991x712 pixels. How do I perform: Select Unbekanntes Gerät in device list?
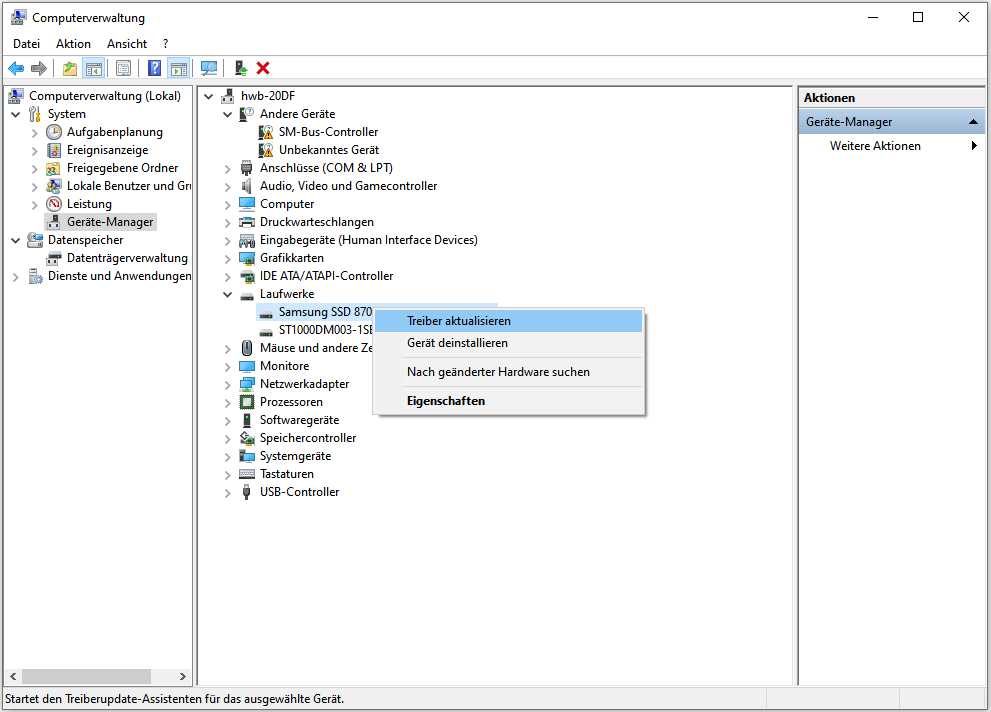click(x=329, y=150)
